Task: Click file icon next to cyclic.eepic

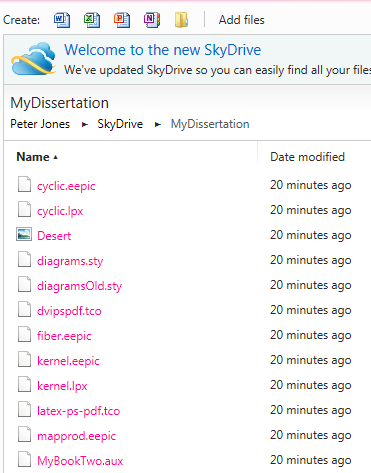Action: coord(24,184)
